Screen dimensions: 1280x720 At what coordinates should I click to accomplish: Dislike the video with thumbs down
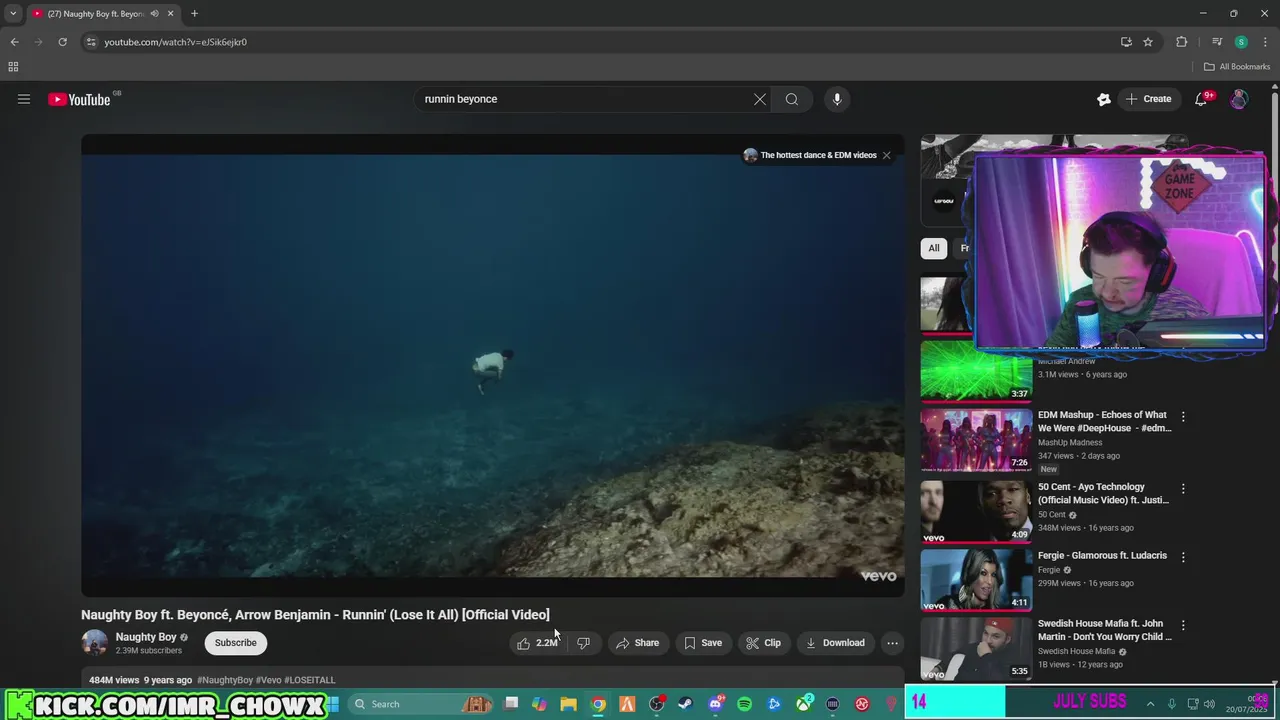583,643
